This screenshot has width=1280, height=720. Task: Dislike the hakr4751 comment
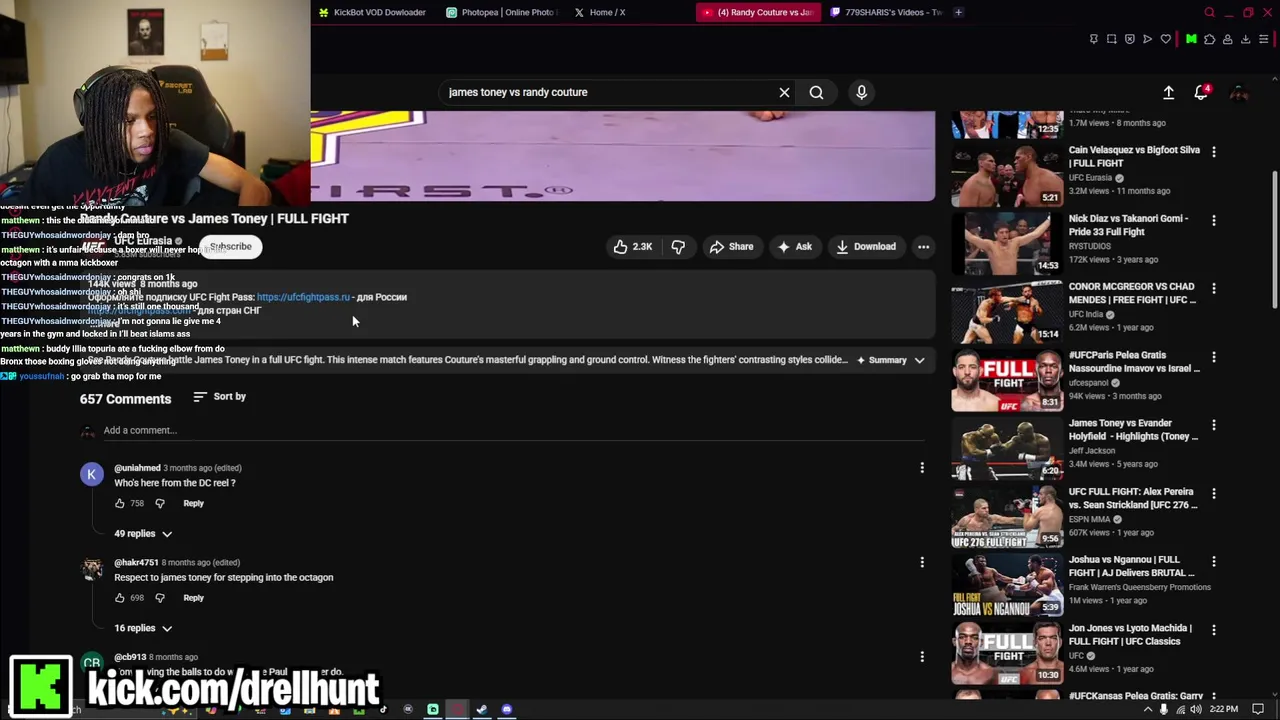159,598
